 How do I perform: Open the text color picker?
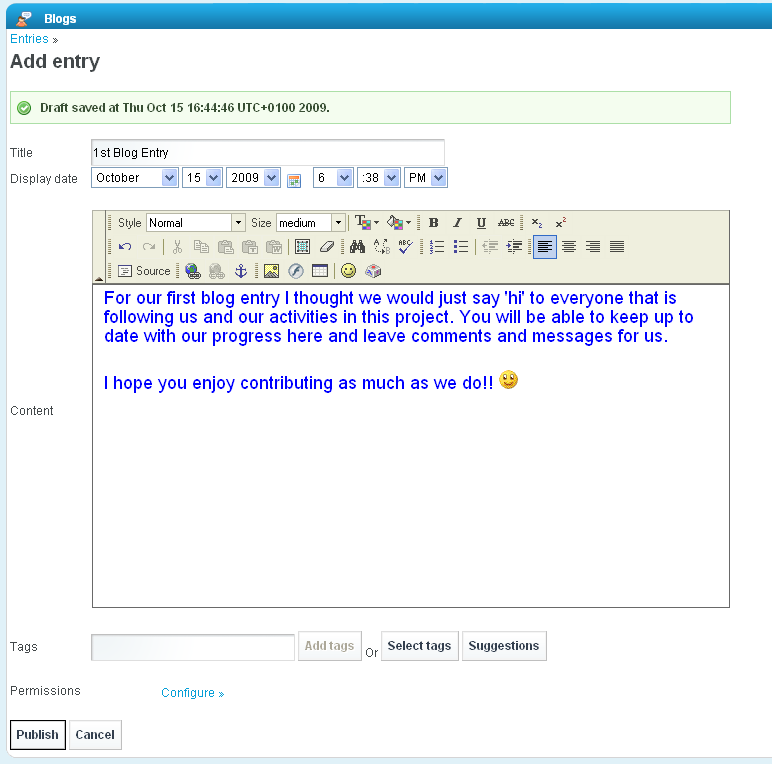(367, 223)
